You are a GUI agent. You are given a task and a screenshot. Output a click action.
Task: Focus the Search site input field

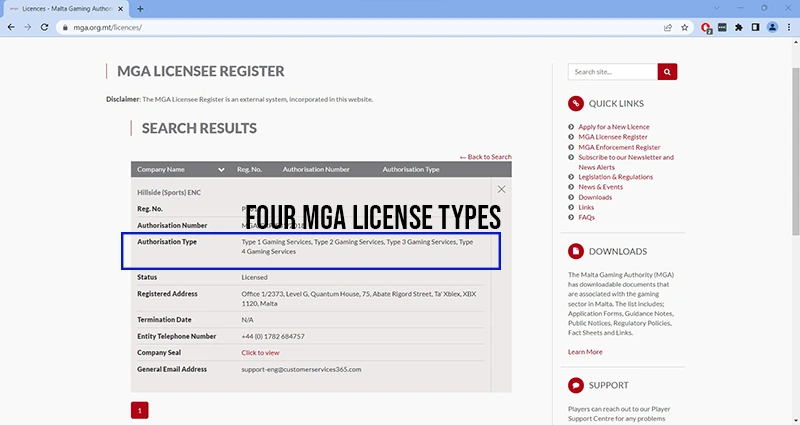pyautogui.click(x=613, y=72)
